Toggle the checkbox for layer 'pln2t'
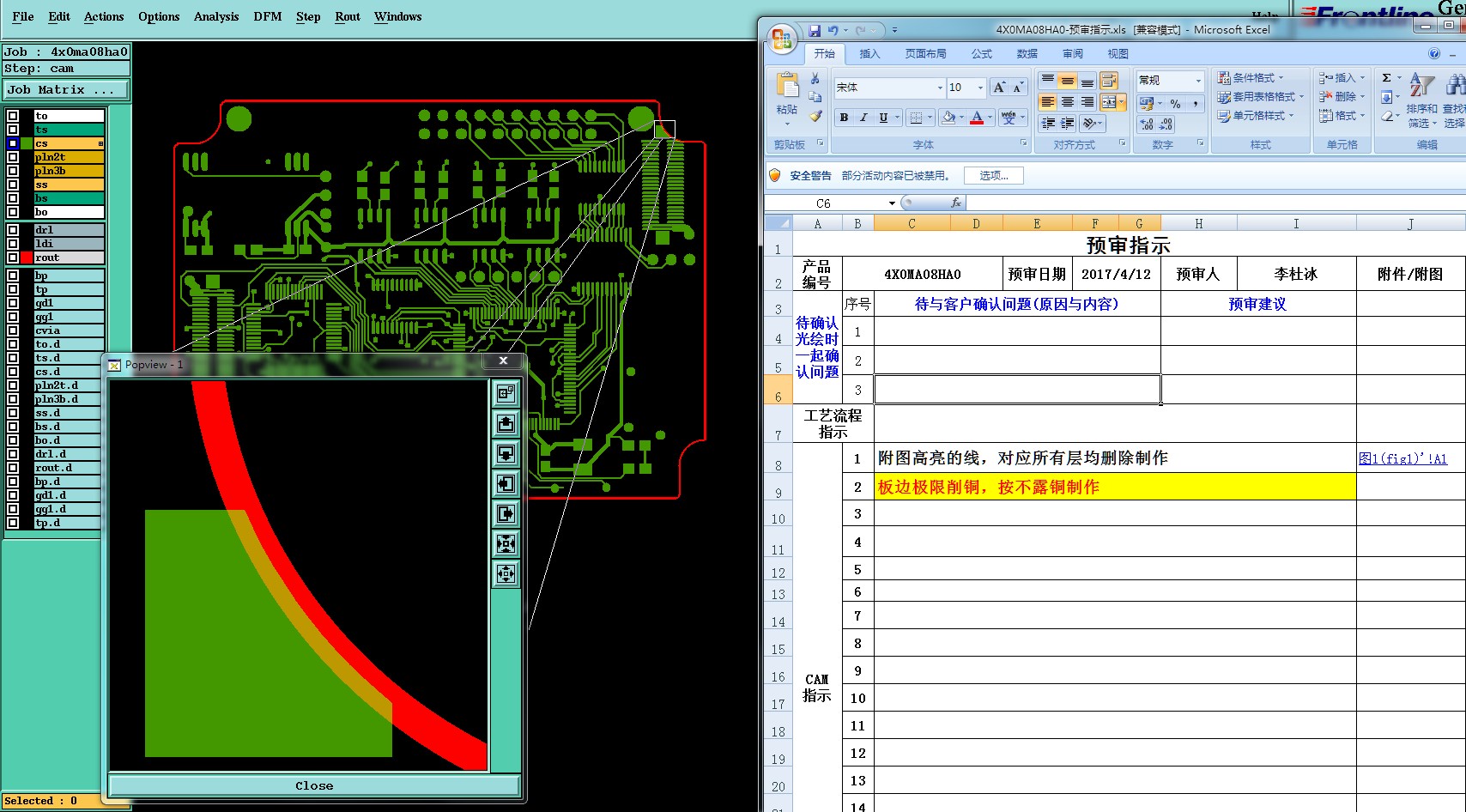The width and height of the screenshot is (1466, 812). (13, 157)
